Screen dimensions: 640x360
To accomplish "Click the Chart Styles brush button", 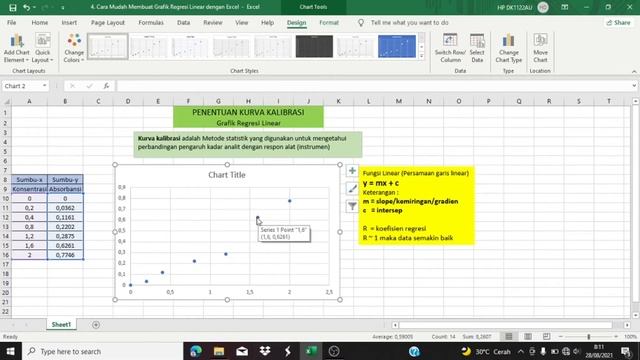I will tap(352, 188).
